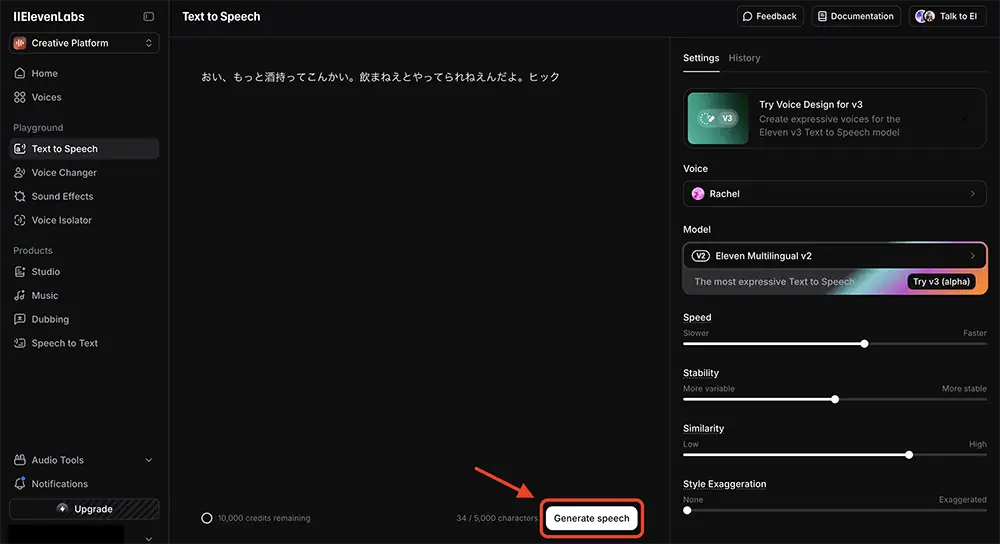
Task: Click the Upgrade button
Action: [x=84, y=508]
